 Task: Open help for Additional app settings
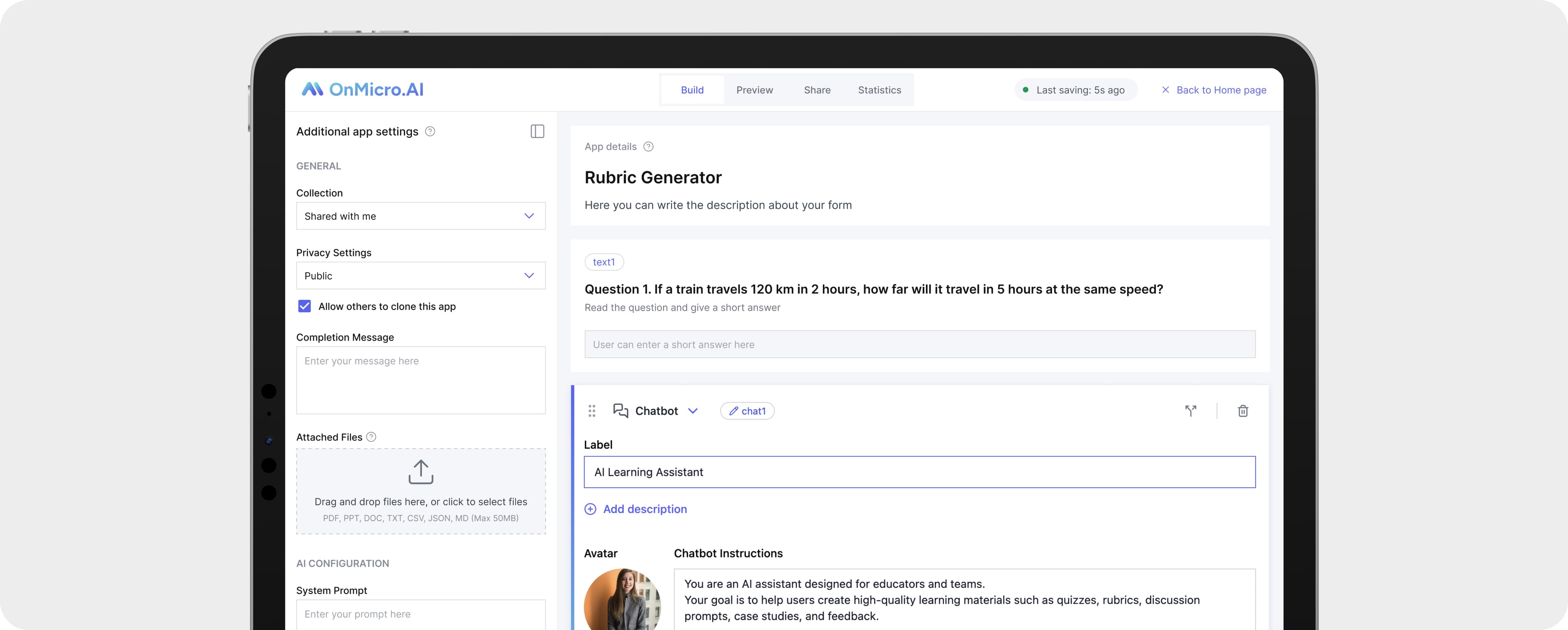tap(430, 132)
